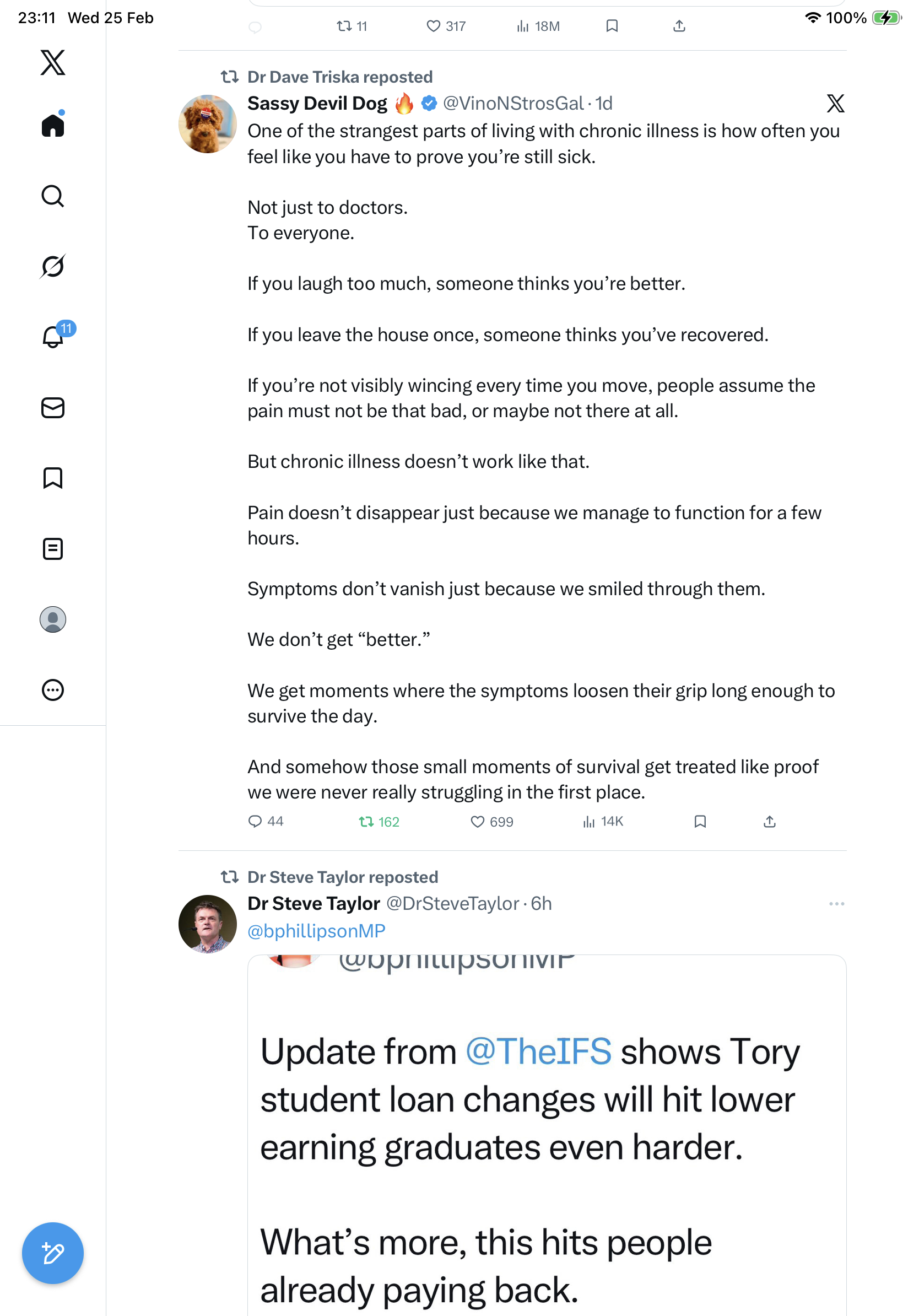Expand the More options circle menu
919x1316 pixels.
pos(53,690)
